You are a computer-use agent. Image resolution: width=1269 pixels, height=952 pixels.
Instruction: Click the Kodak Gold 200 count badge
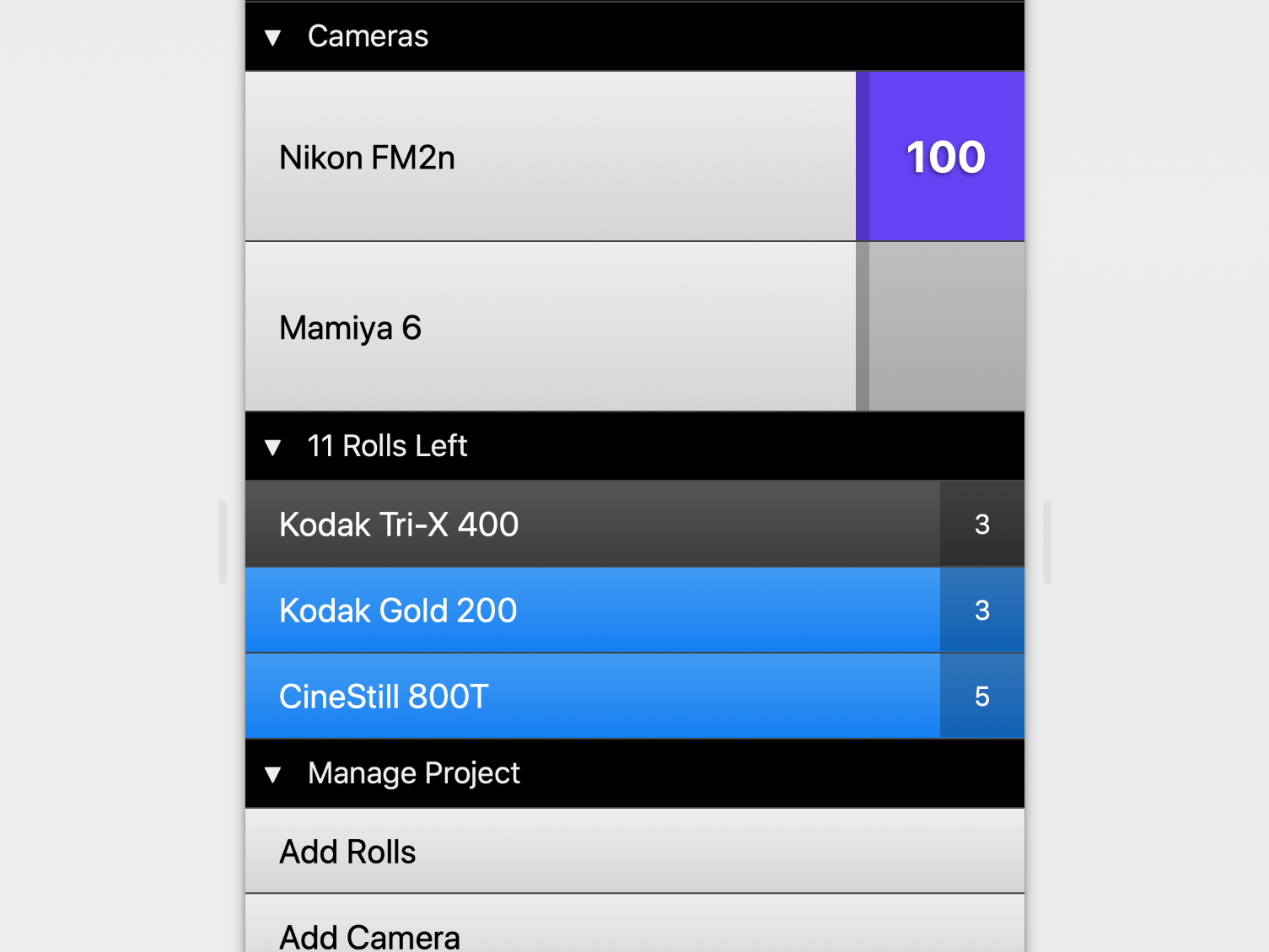click(981, 610)
